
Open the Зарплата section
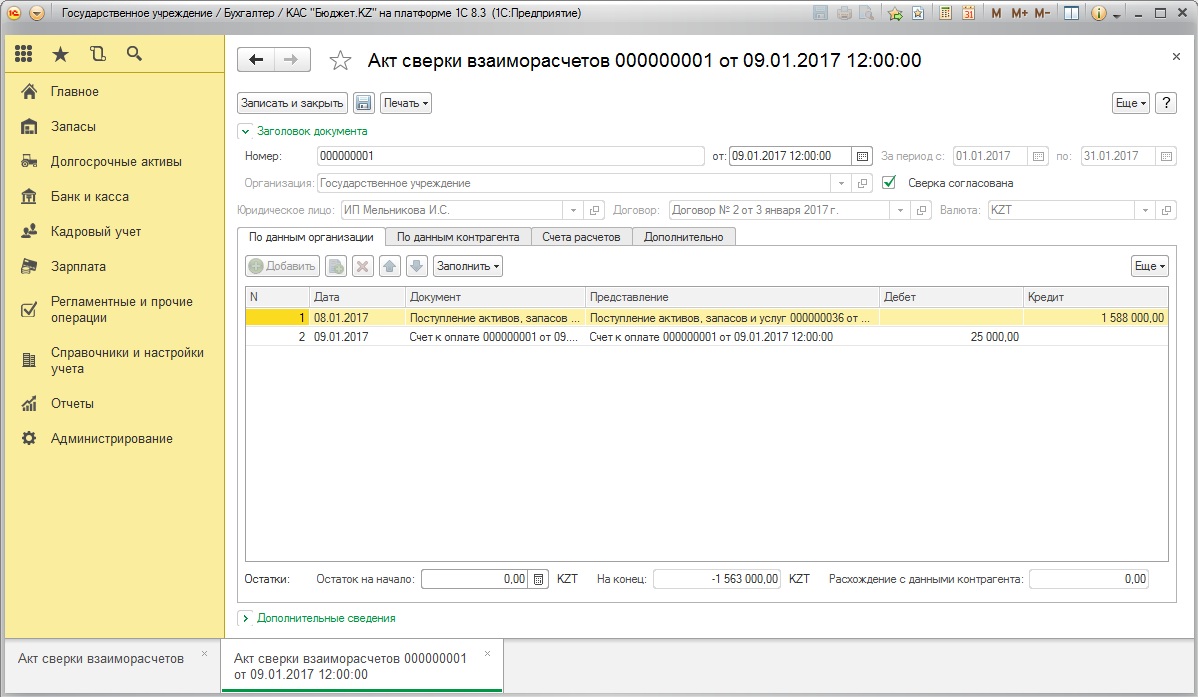[x=78, y=267]
